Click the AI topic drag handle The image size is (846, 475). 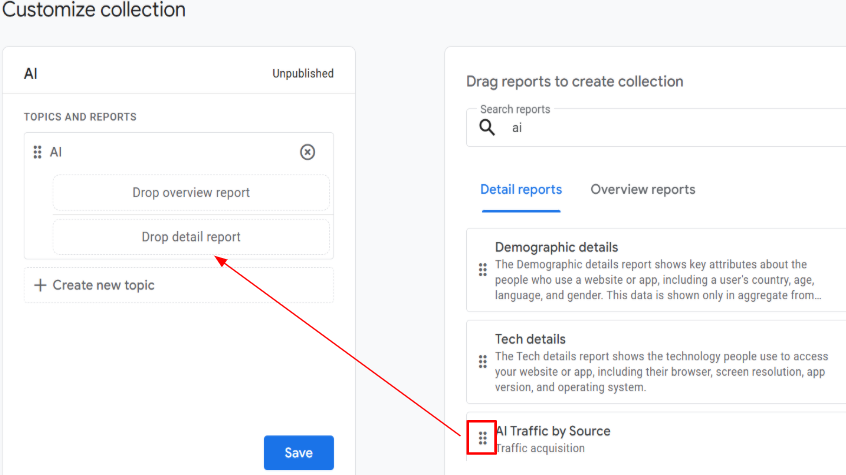click(x=37, y=152)
